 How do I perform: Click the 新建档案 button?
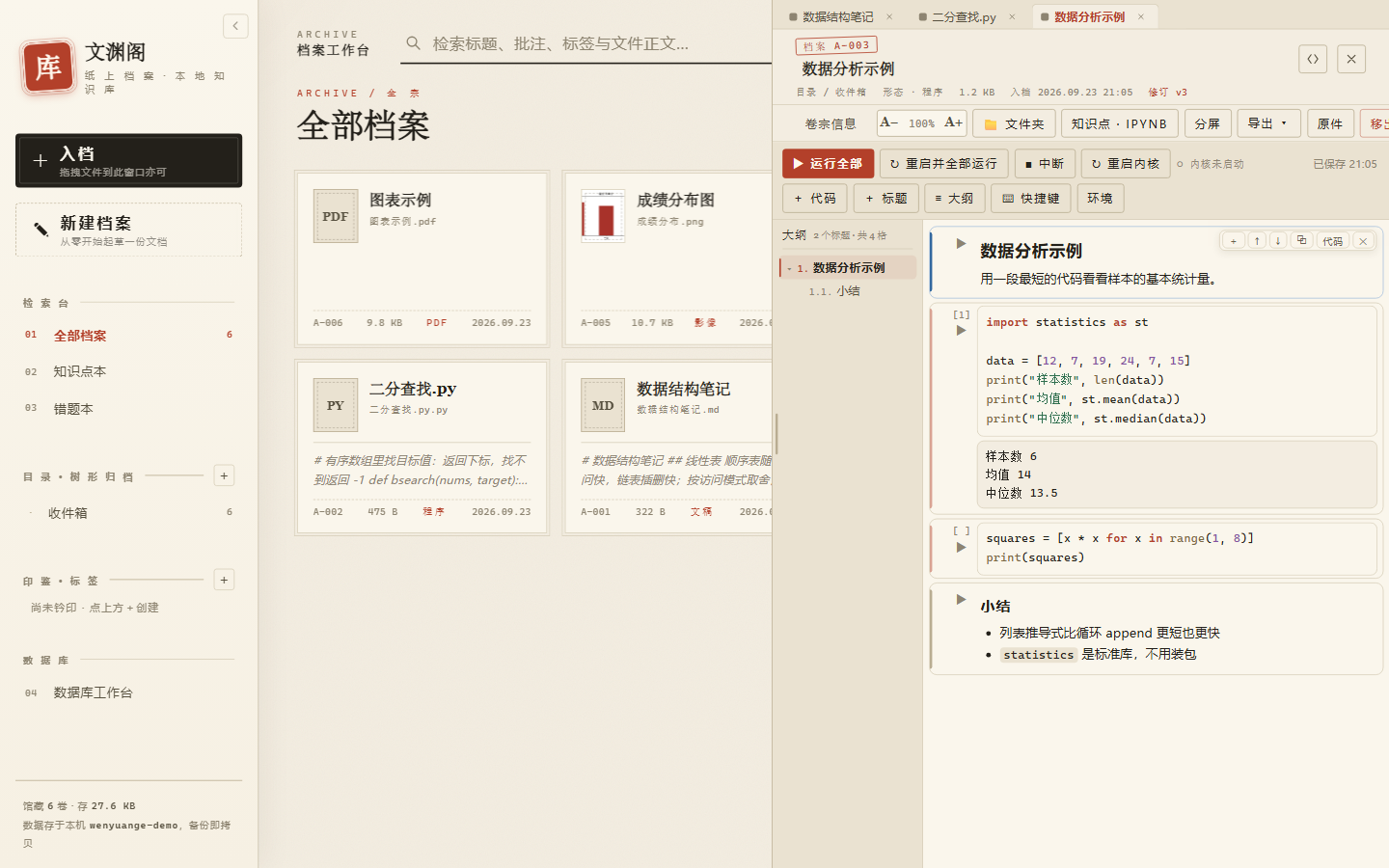tap(128, 230)
